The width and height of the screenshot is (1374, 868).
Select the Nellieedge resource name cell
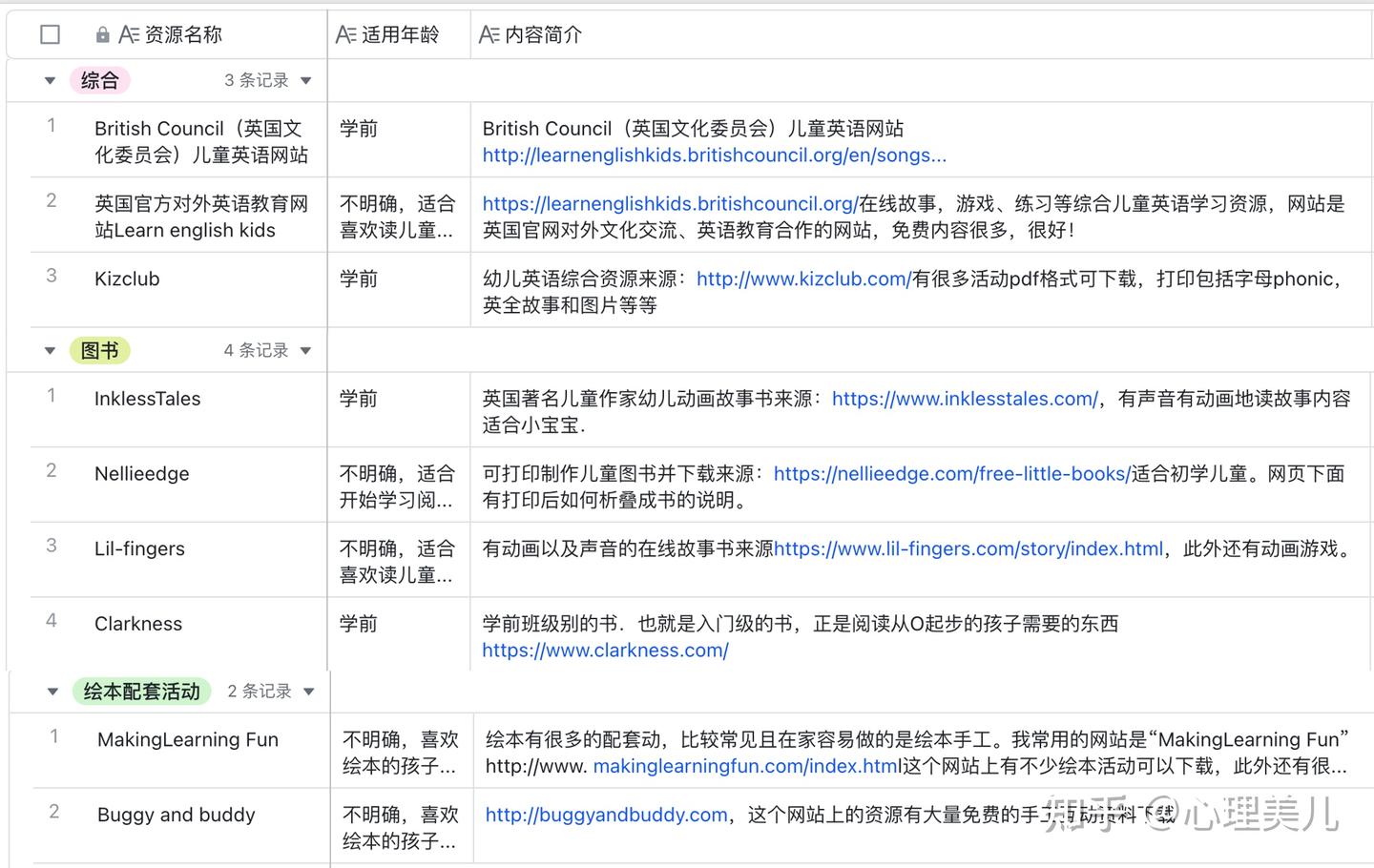[142, 474]
